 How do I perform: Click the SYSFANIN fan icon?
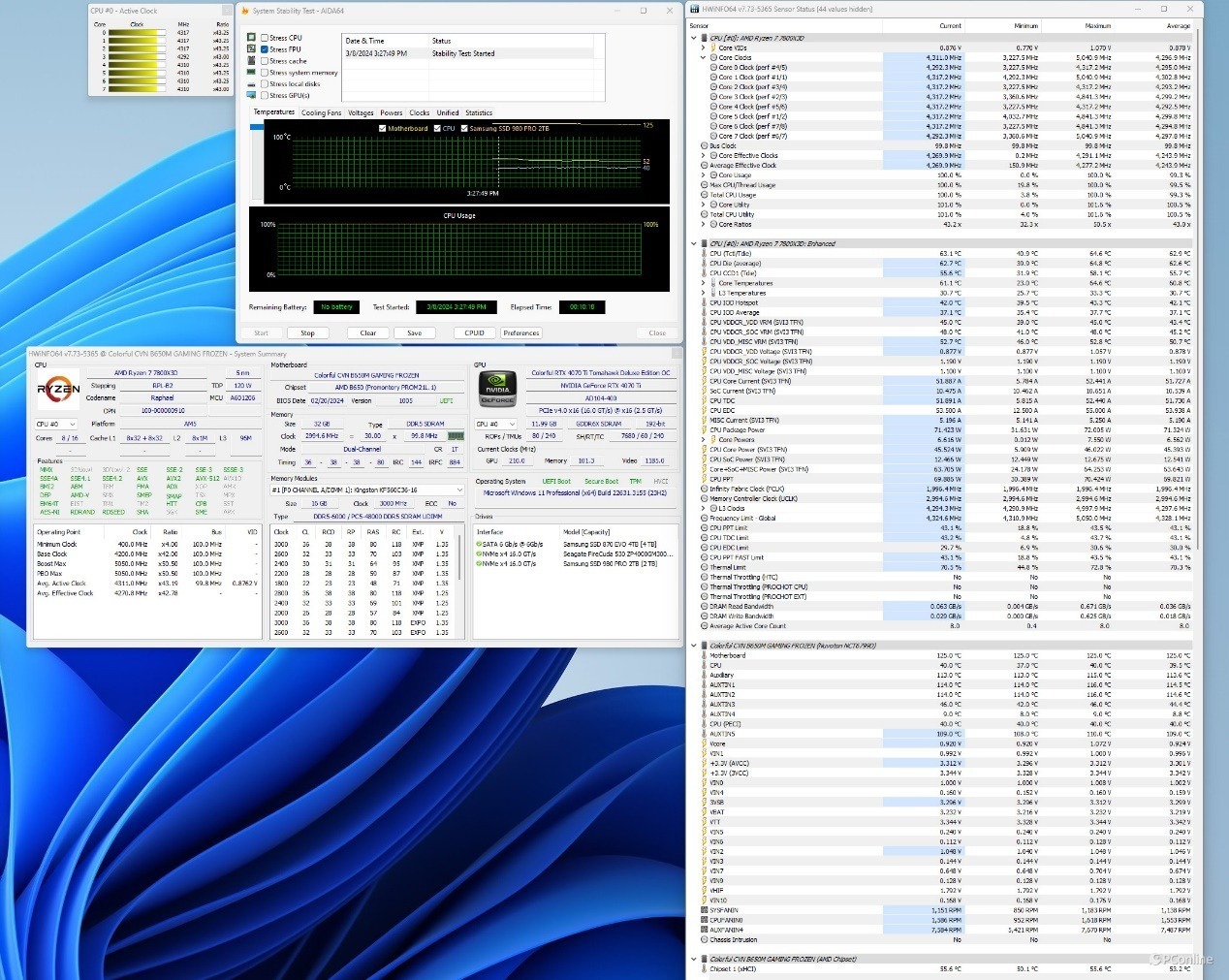704,910
